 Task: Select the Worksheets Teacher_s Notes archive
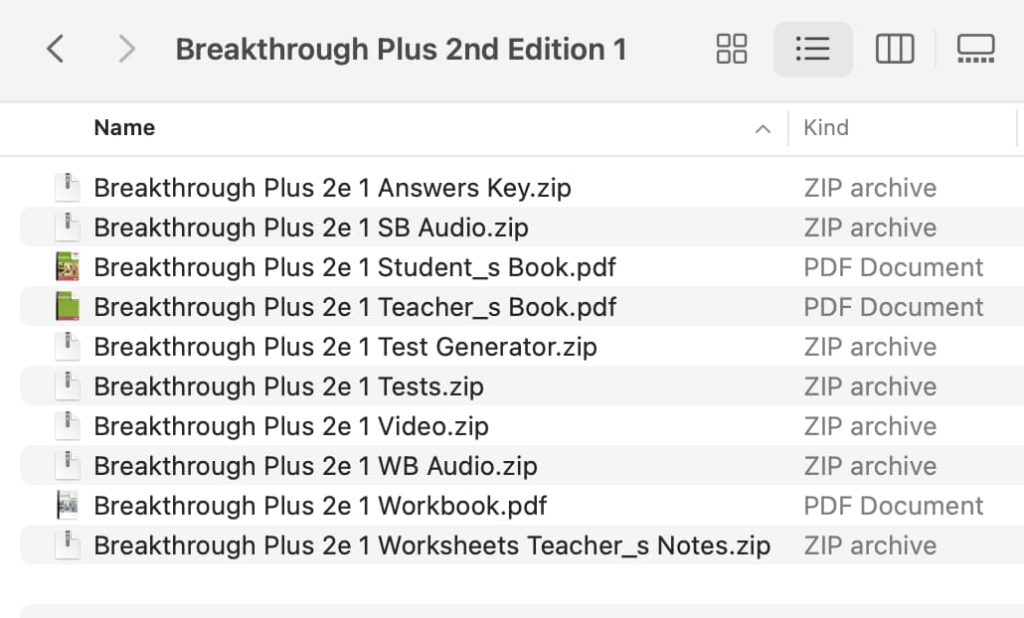(x=432, y=546)
